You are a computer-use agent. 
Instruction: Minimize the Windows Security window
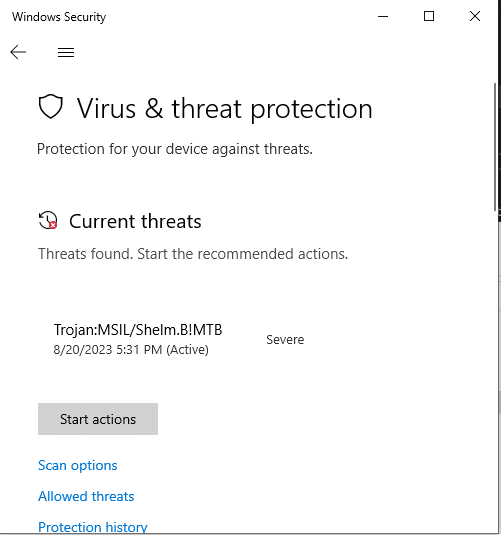(x=383, y=16)
